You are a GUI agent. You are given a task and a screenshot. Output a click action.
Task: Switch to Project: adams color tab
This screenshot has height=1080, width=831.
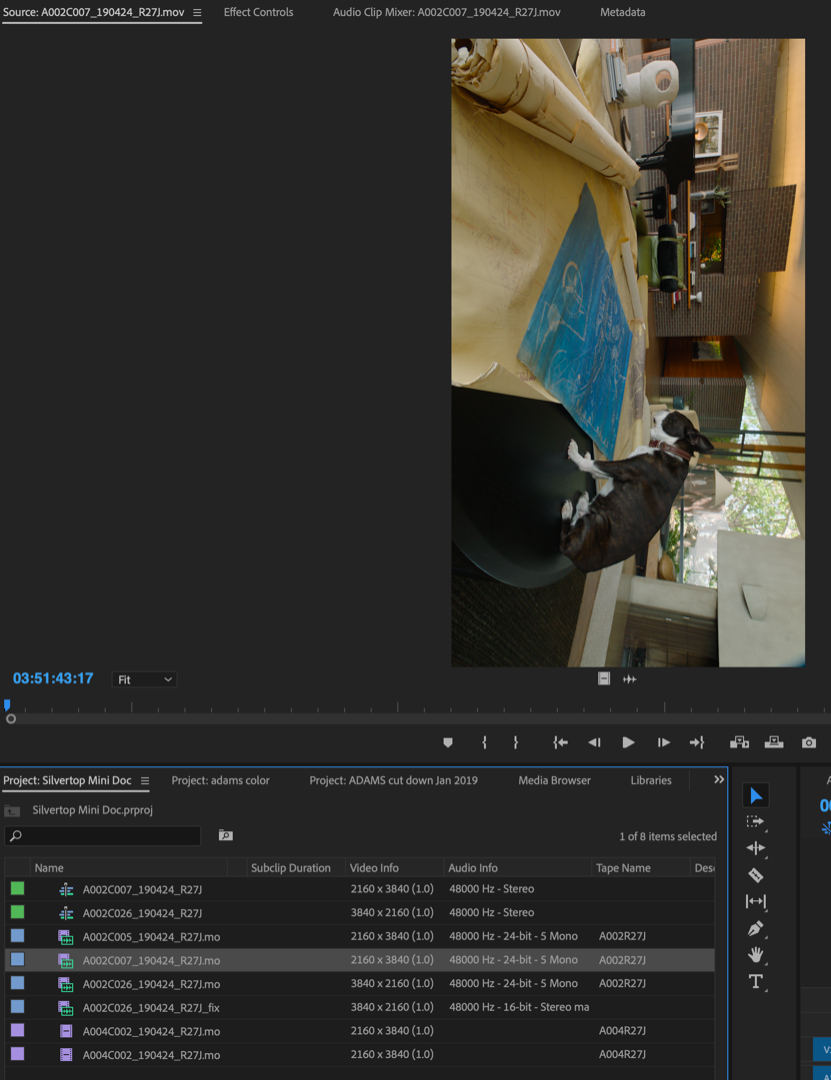[220, 780]
